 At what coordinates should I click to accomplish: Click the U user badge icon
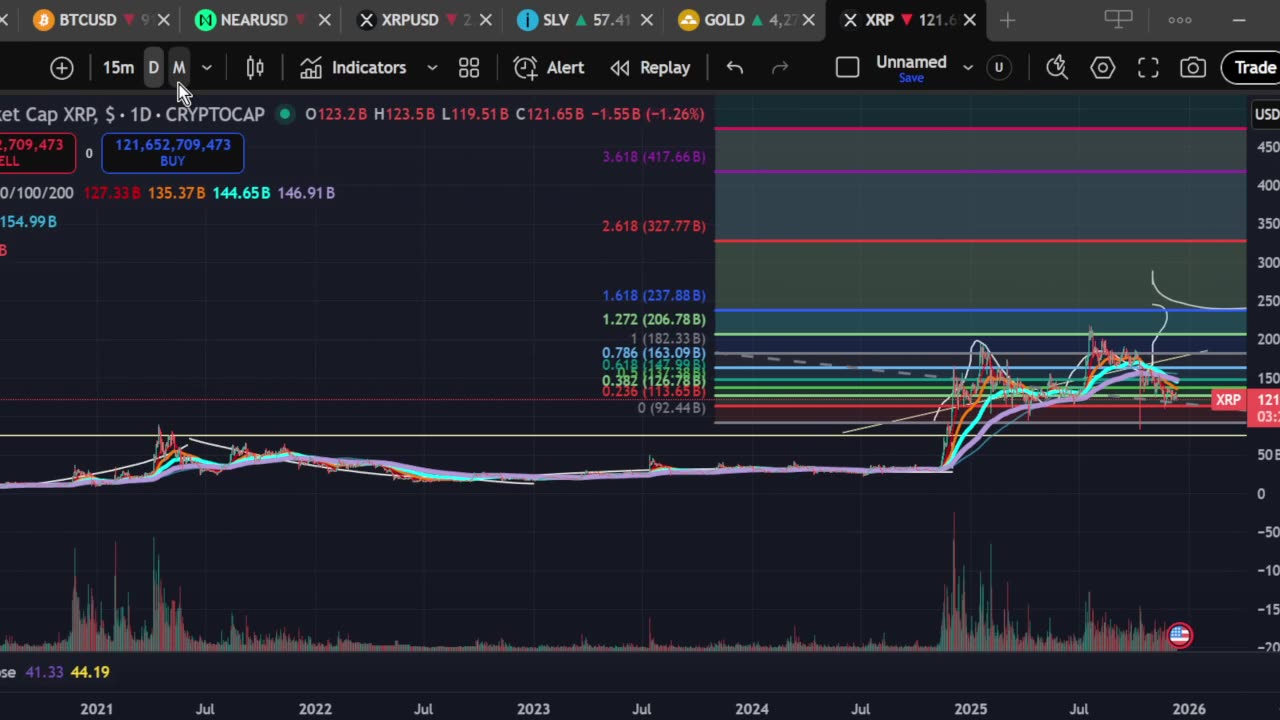998,68
